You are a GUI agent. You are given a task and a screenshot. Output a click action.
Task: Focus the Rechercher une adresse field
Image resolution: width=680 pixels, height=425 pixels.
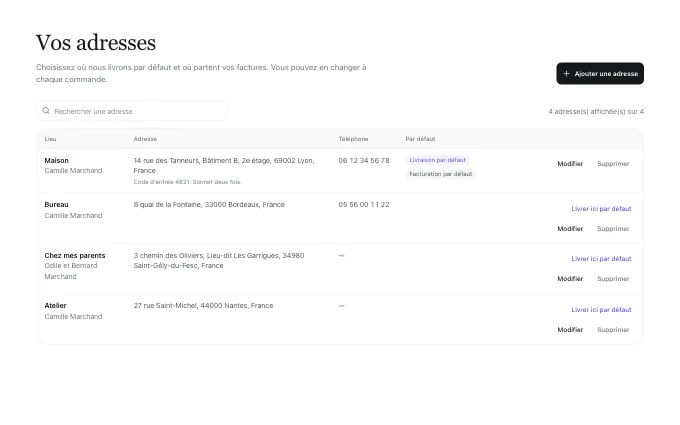[132, 111]
